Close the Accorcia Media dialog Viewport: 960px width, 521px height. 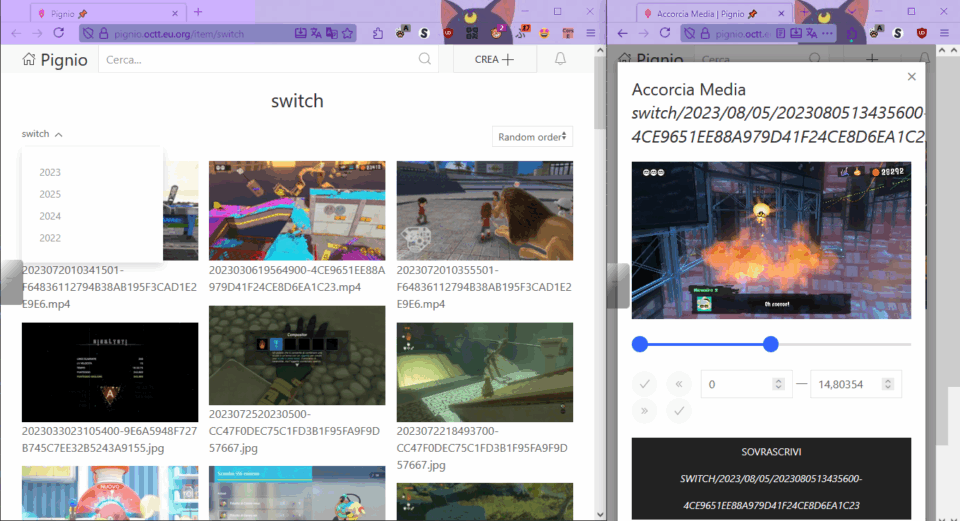[x=911, y=77]
